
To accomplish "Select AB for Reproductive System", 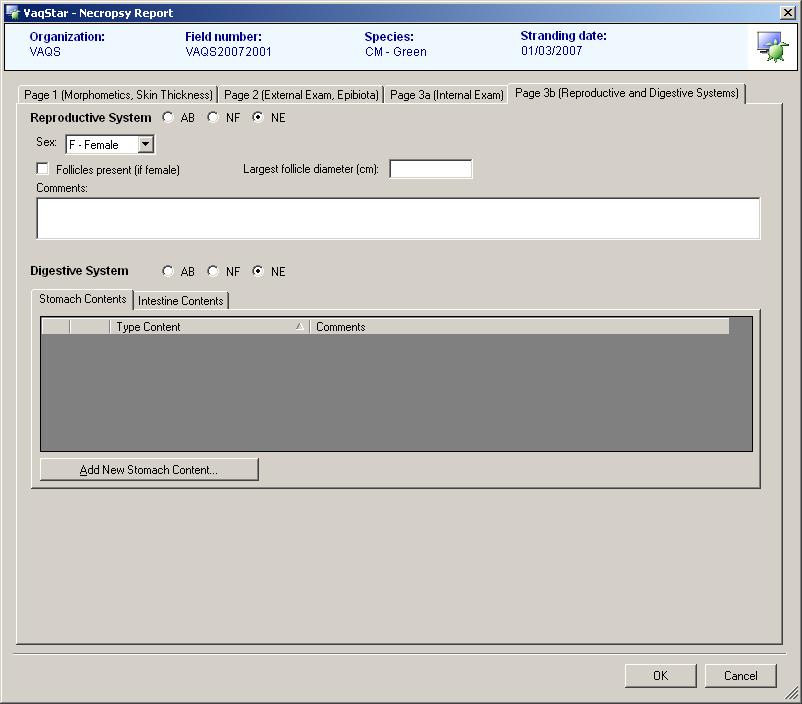I will [168, 118].
